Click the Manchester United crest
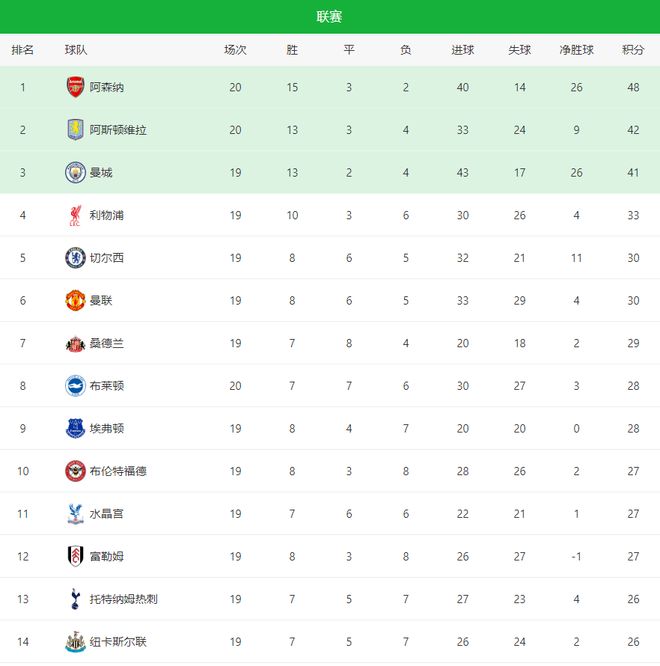This screenshot has width=660, height=666. point(76,300)
